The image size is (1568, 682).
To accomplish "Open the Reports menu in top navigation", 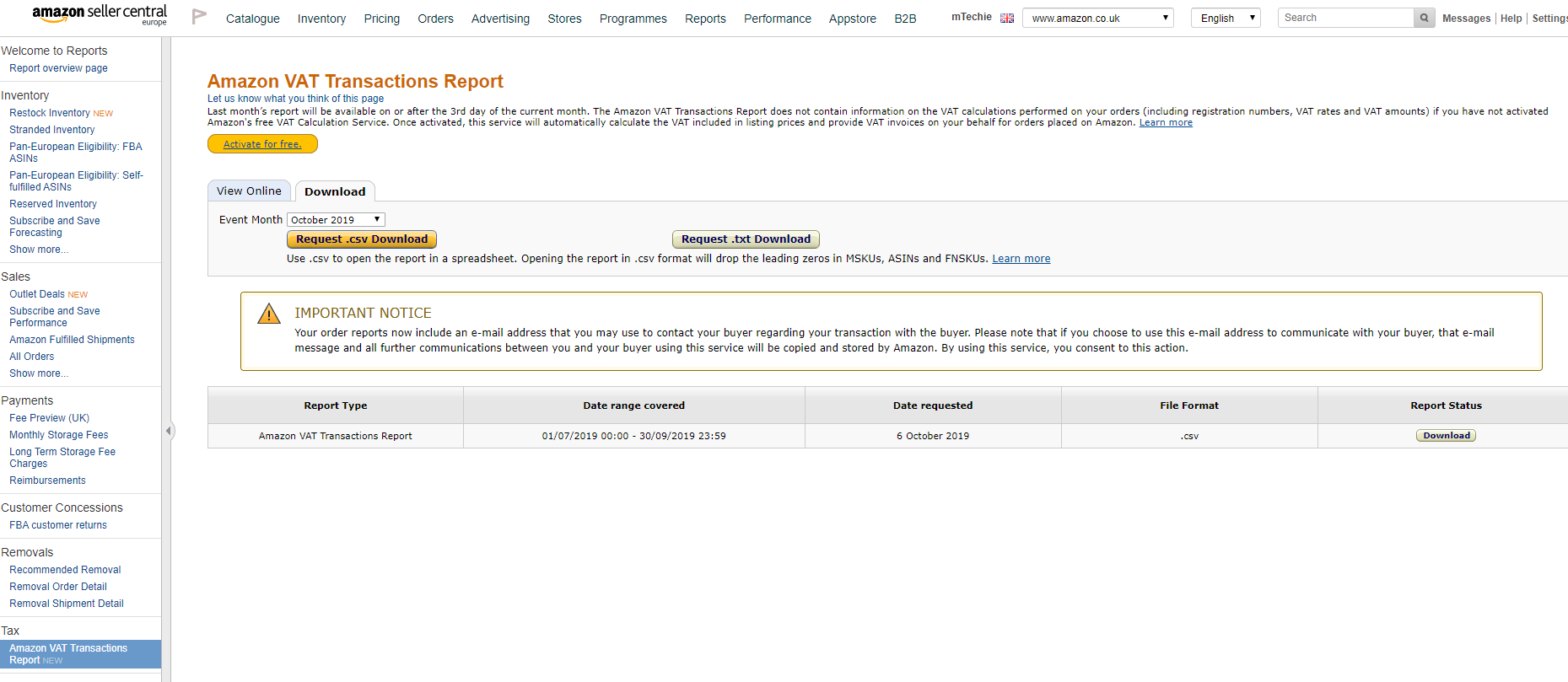I will point(704,19).
